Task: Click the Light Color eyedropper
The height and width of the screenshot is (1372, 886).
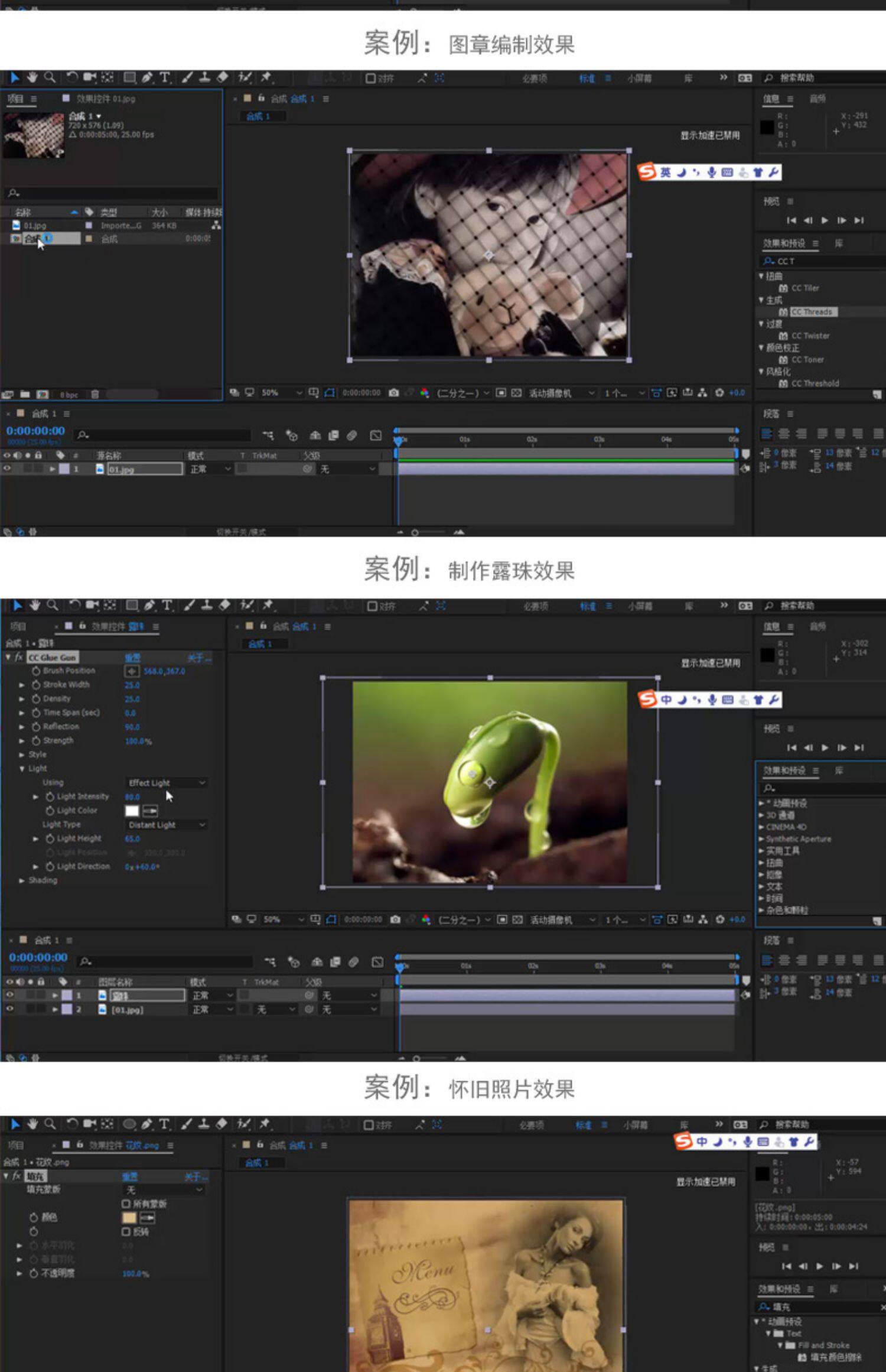Action: [150, 811]
